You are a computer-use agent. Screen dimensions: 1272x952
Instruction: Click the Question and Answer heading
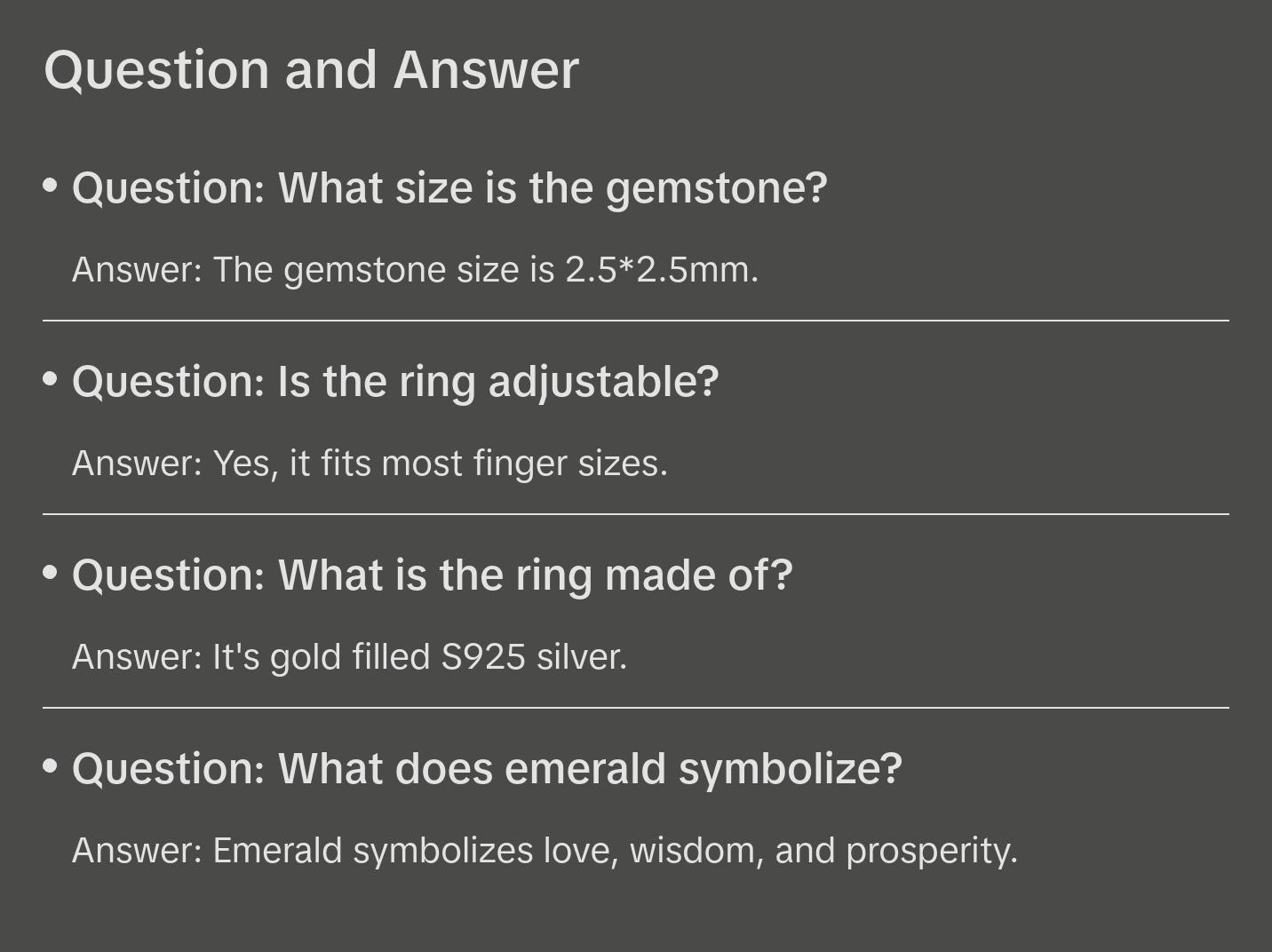pos(311,70)
